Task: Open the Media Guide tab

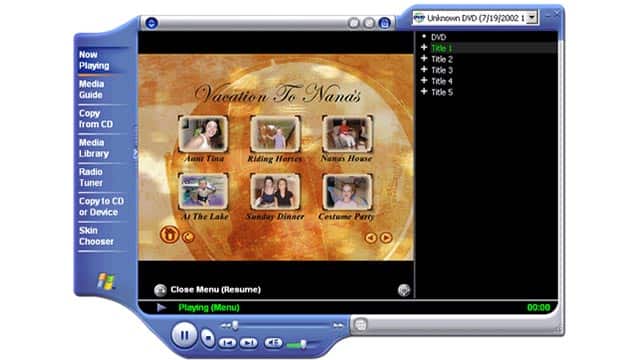Action: click(x=91, y=89)
